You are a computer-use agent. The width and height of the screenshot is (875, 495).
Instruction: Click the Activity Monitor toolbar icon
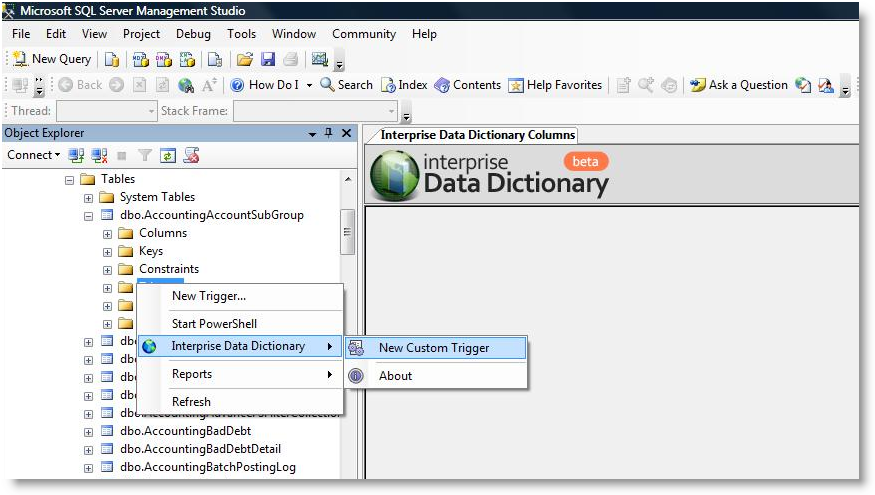[320, 59]
